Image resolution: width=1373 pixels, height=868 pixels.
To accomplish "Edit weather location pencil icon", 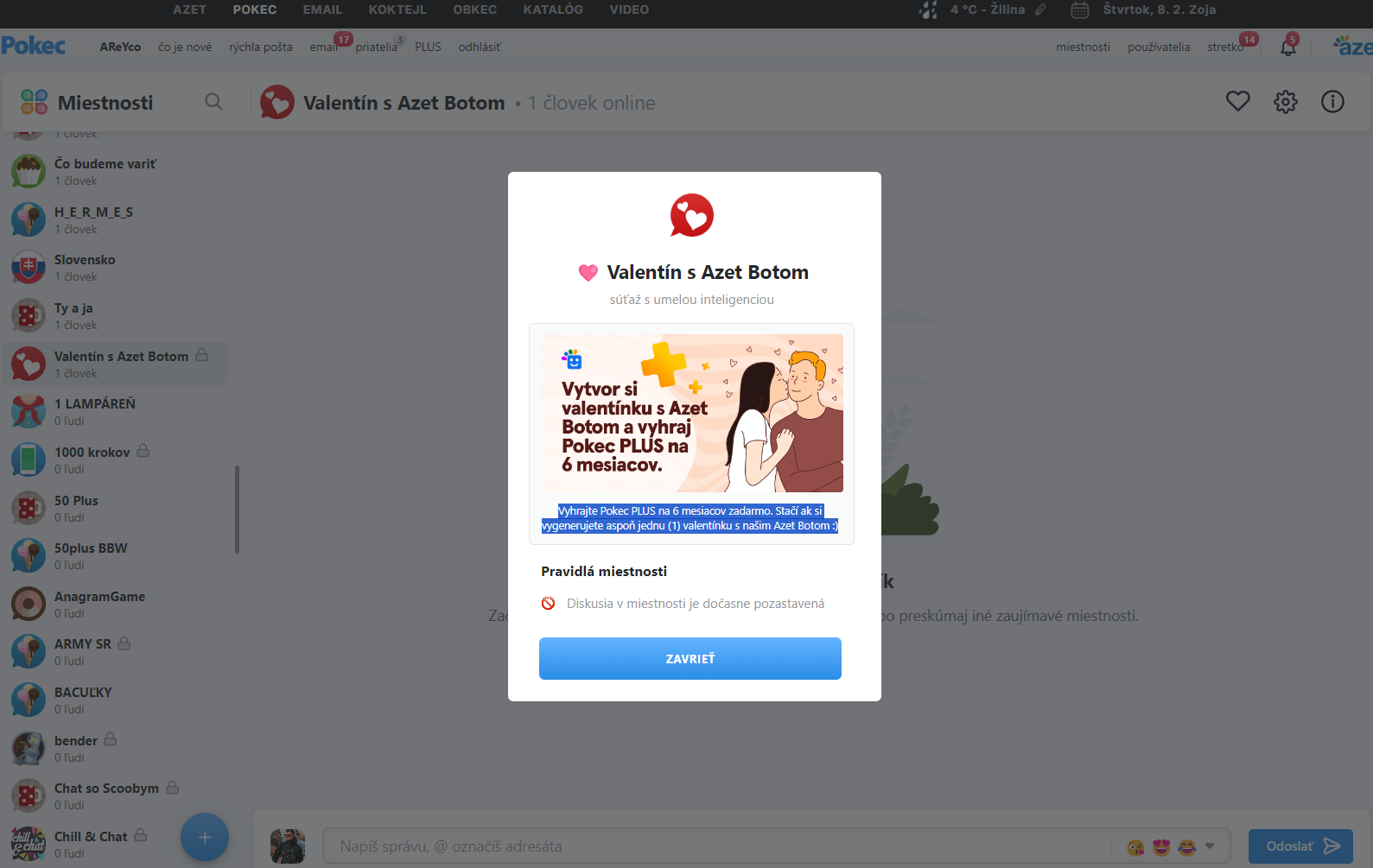I will coord(1040,10).
